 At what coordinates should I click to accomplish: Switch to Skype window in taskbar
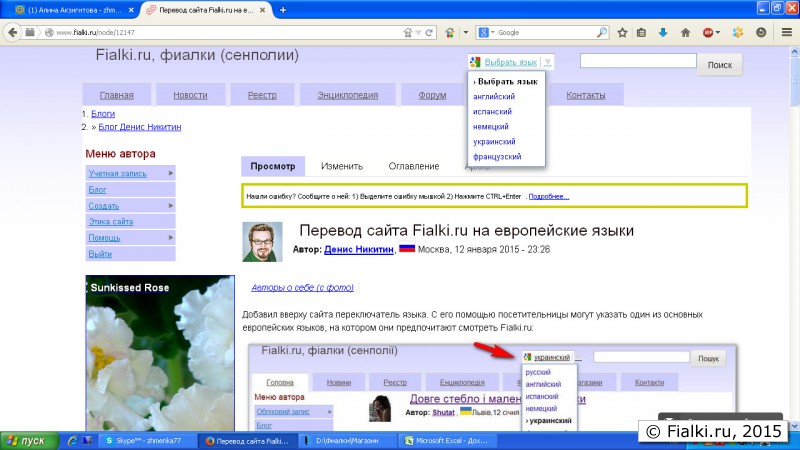pos(146,441)
